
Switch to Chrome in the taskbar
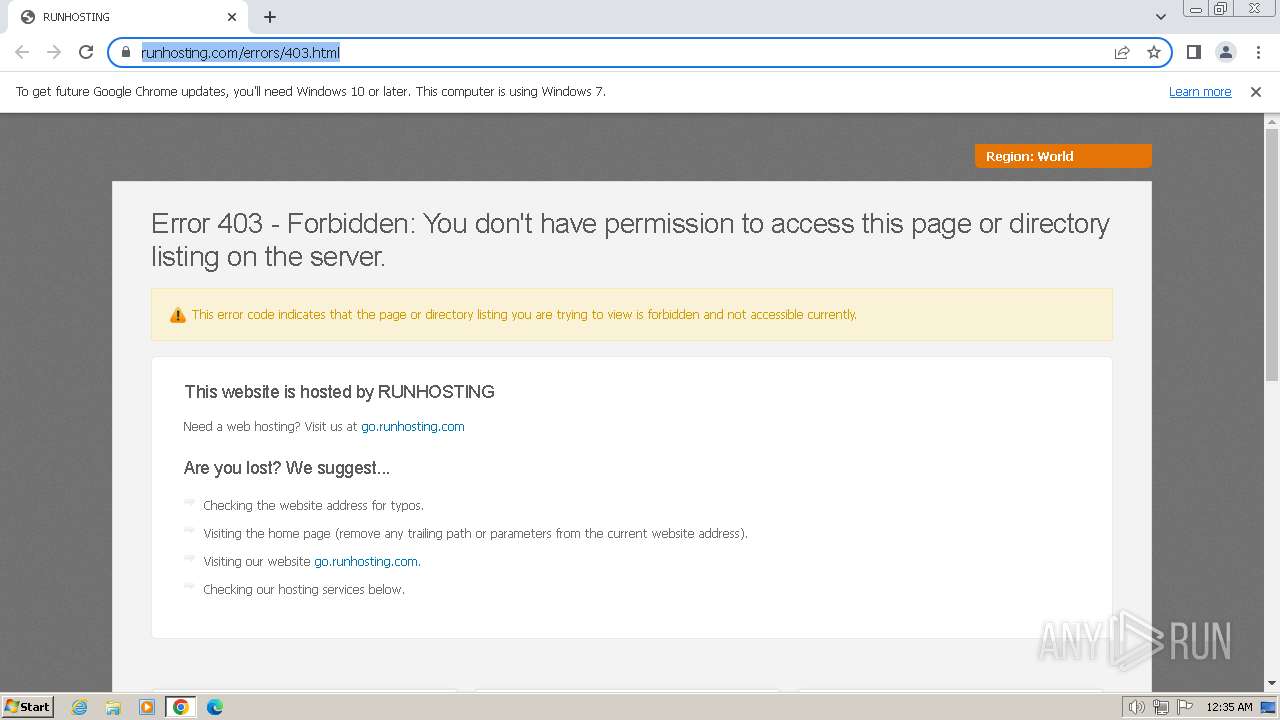(181, 707)
